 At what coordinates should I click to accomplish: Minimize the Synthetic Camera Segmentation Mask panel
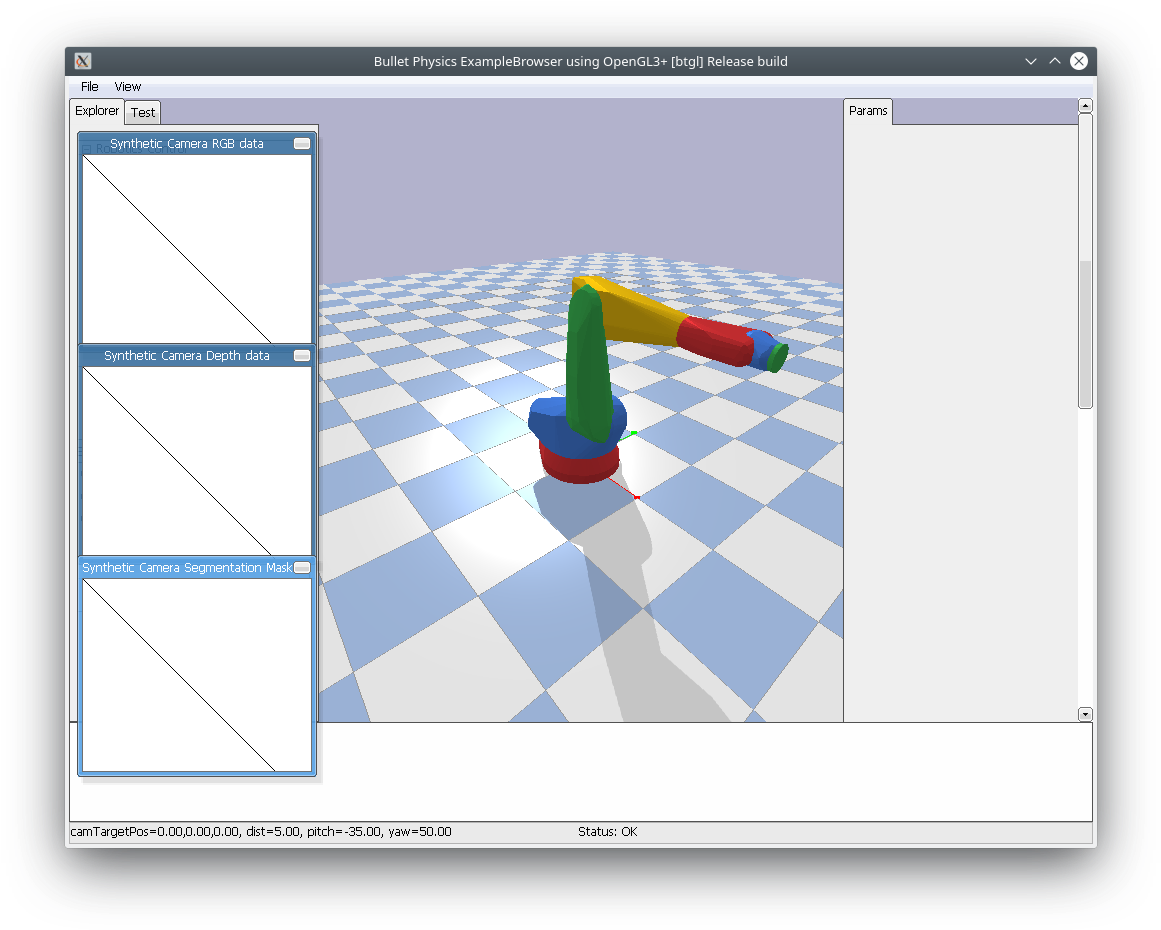pyautogui.click(x=302, y=568)
